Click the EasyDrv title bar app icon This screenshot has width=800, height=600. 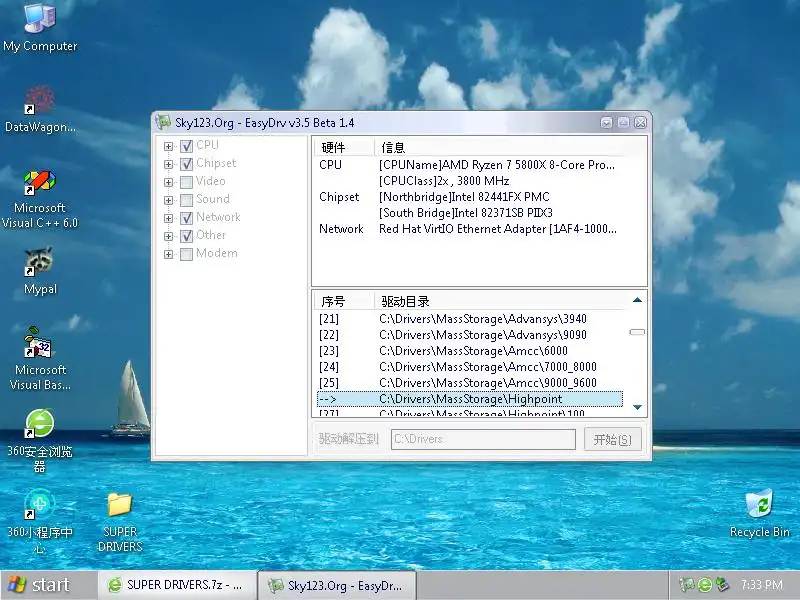pos(163,122)
